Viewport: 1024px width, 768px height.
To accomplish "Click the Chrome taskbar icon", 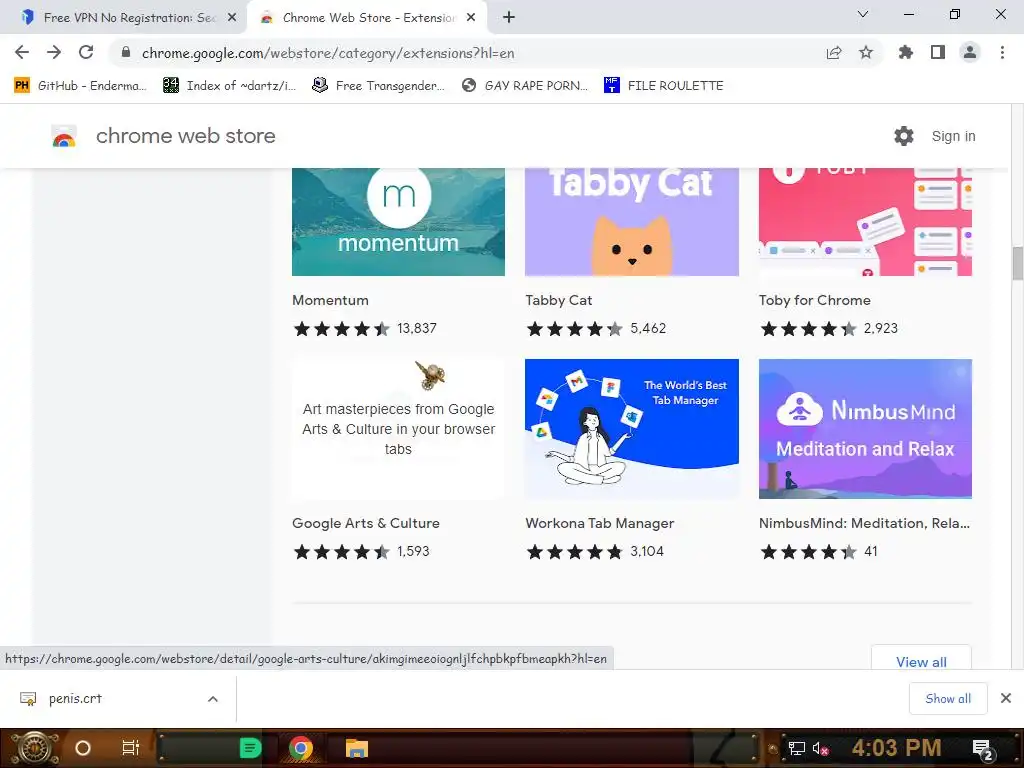I will pos(300,748).
